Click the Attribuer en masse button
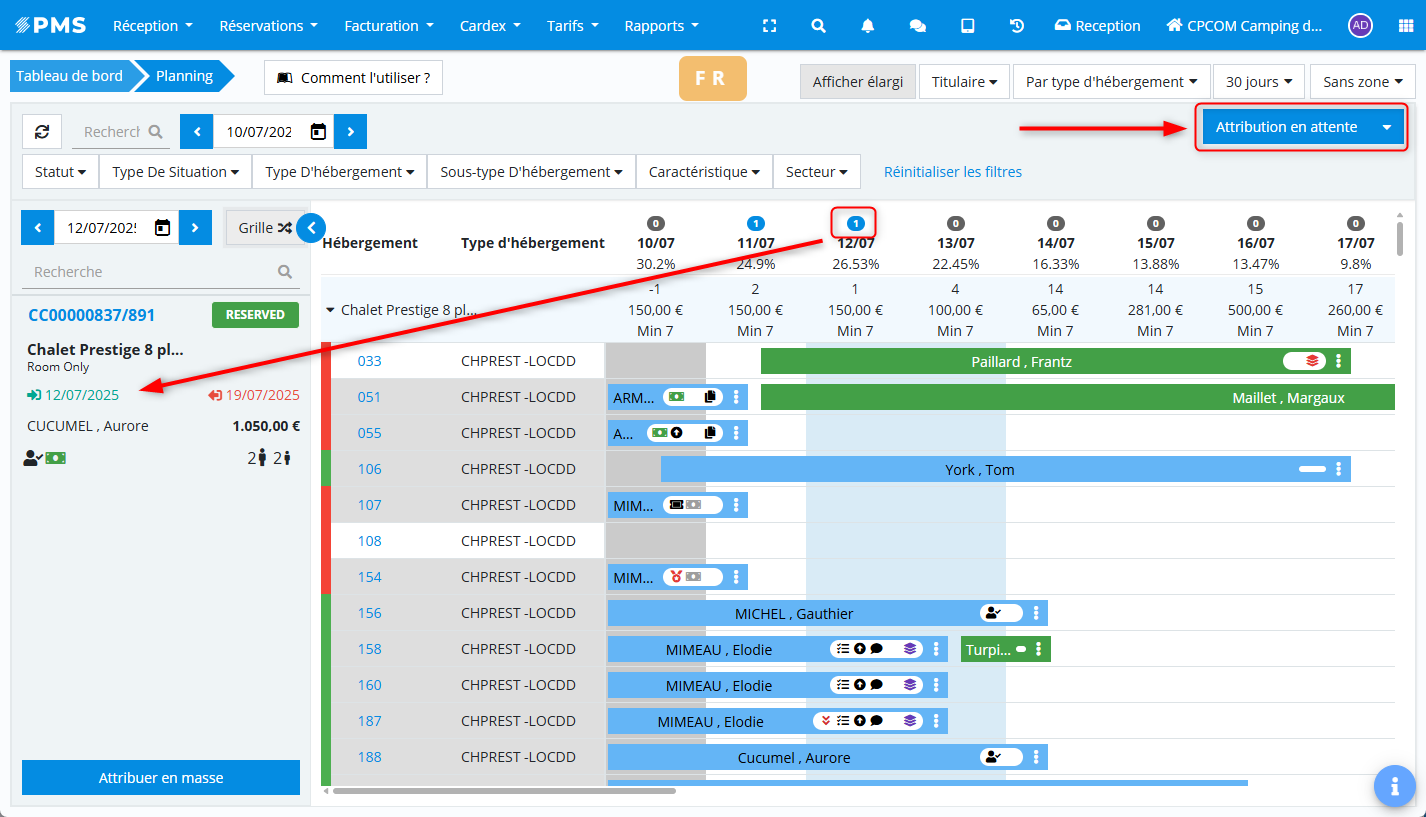This screenshot has width=1426, height=817. pyautogui.click(x=161, y=778)
